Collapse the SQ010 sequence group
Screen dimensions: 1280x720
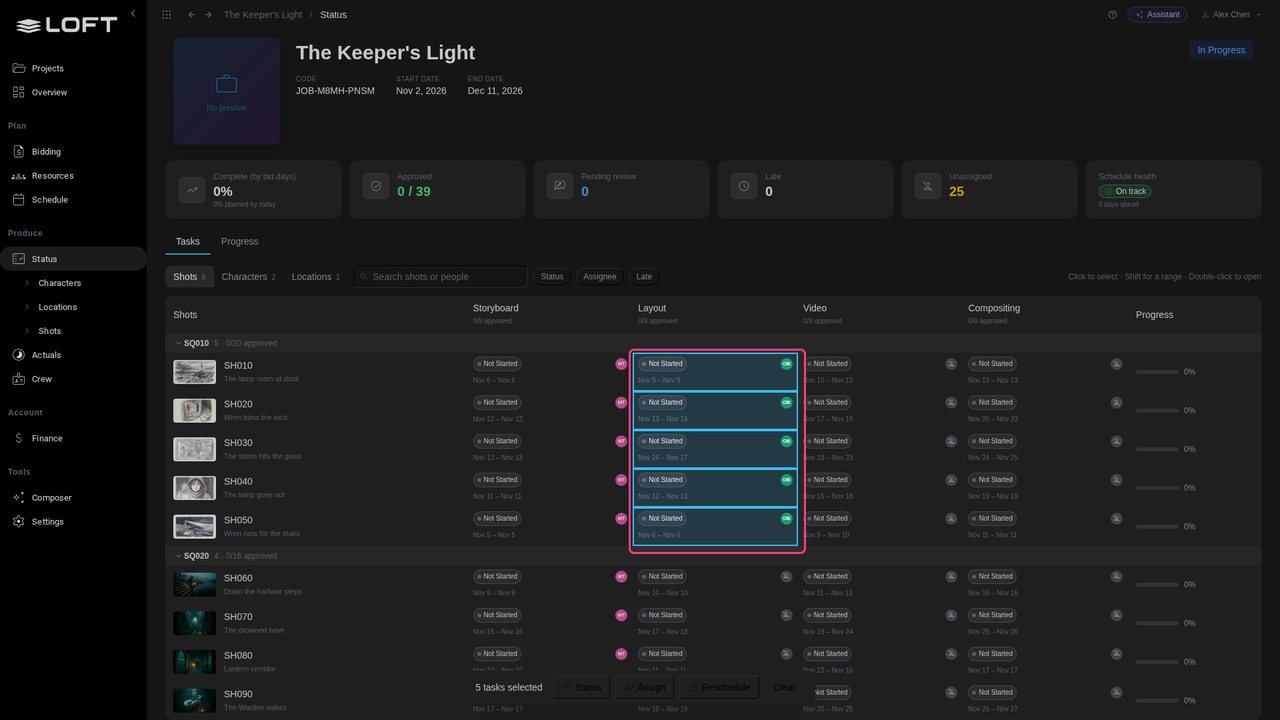[179, 343]
